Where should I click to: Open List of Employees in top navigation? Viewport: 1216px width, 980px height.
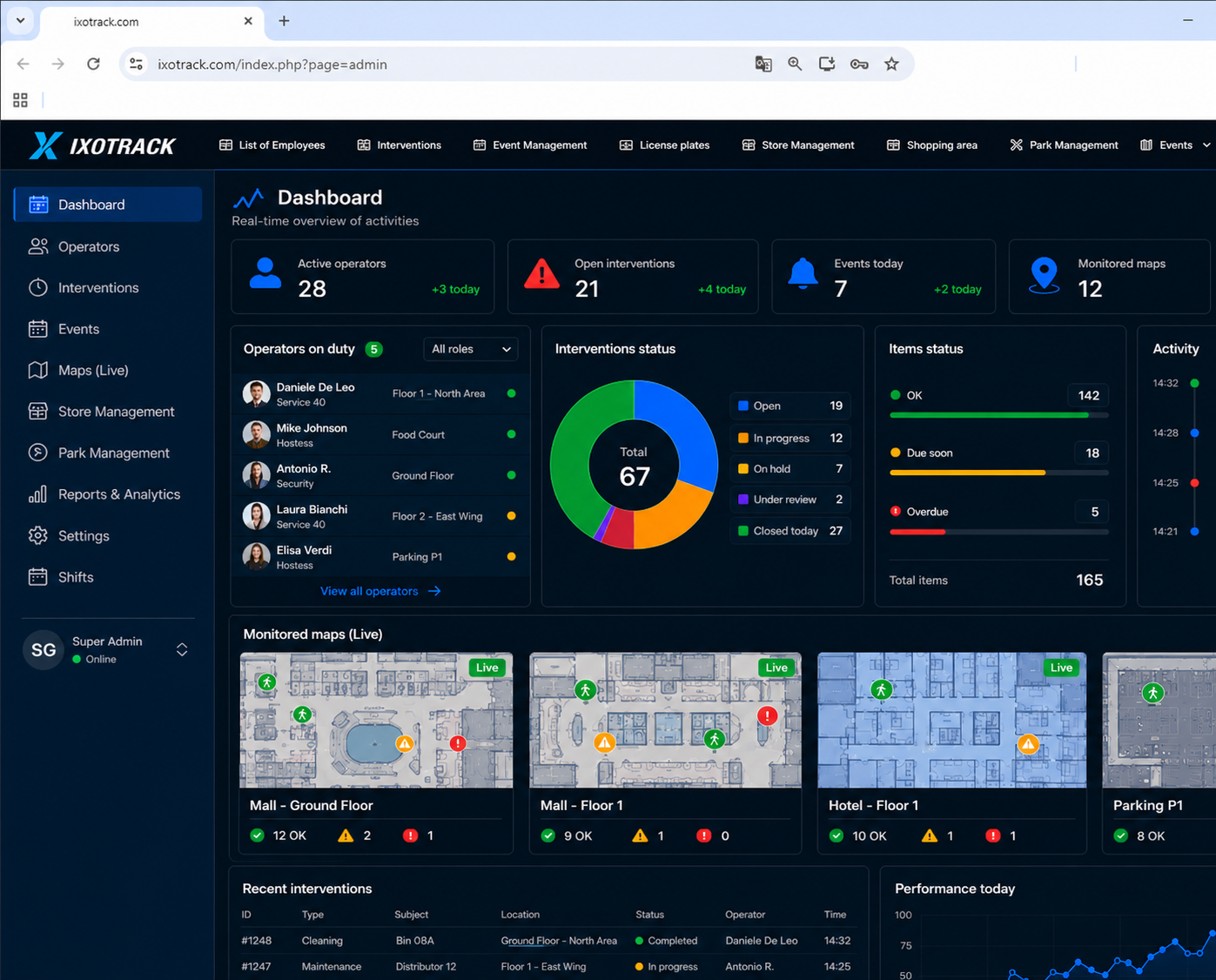click(272, 145)
